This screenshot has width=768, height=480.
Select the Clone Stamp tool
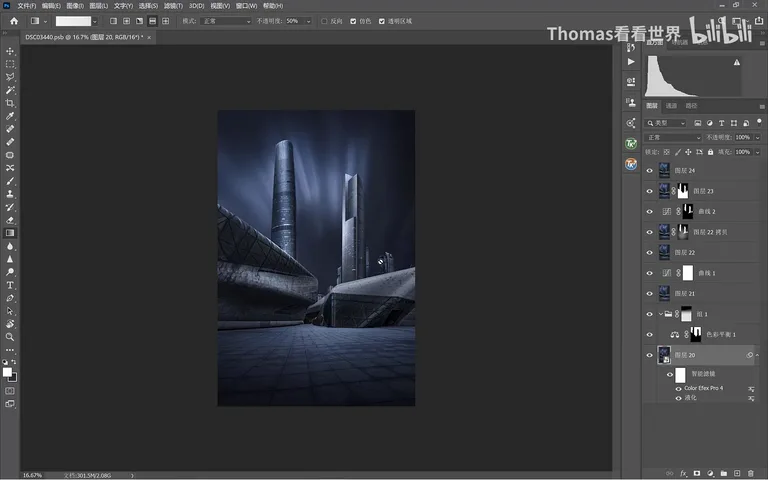10,194
